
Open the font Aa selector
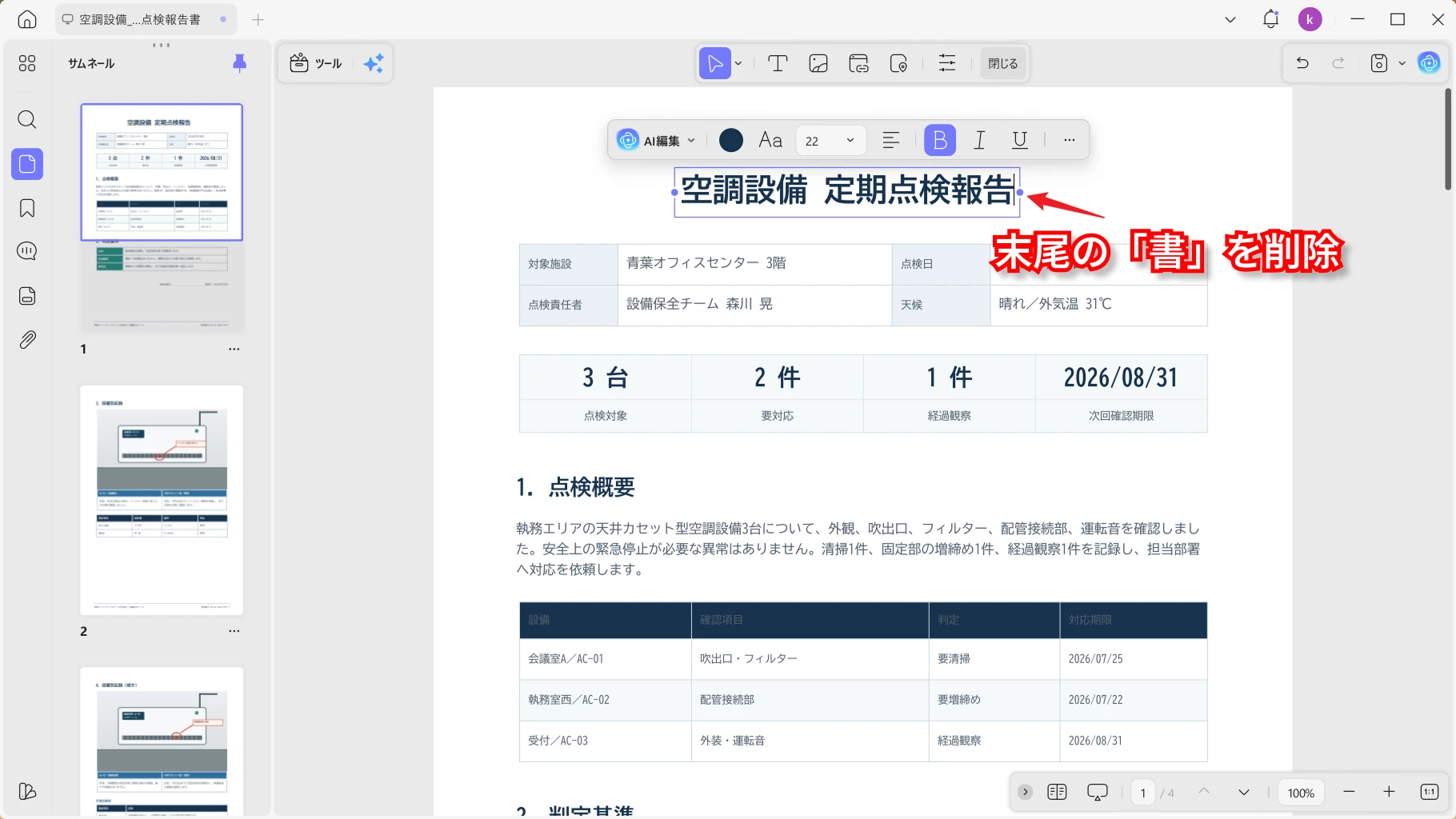click(770, 140)
